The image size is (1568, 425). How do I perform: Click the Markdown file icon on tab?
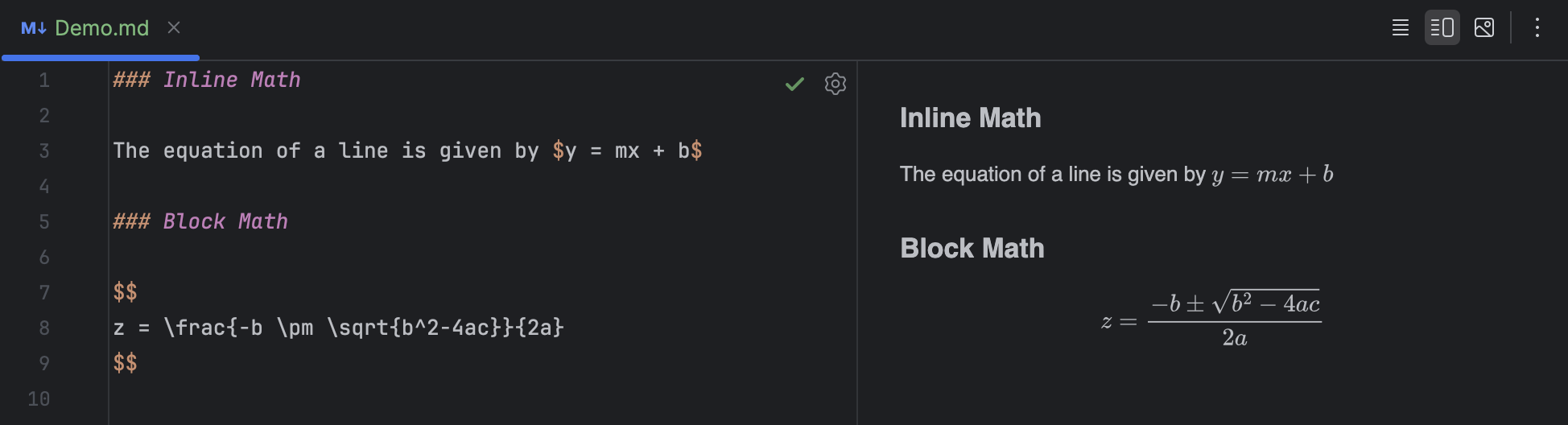click(x=33, y=28)
